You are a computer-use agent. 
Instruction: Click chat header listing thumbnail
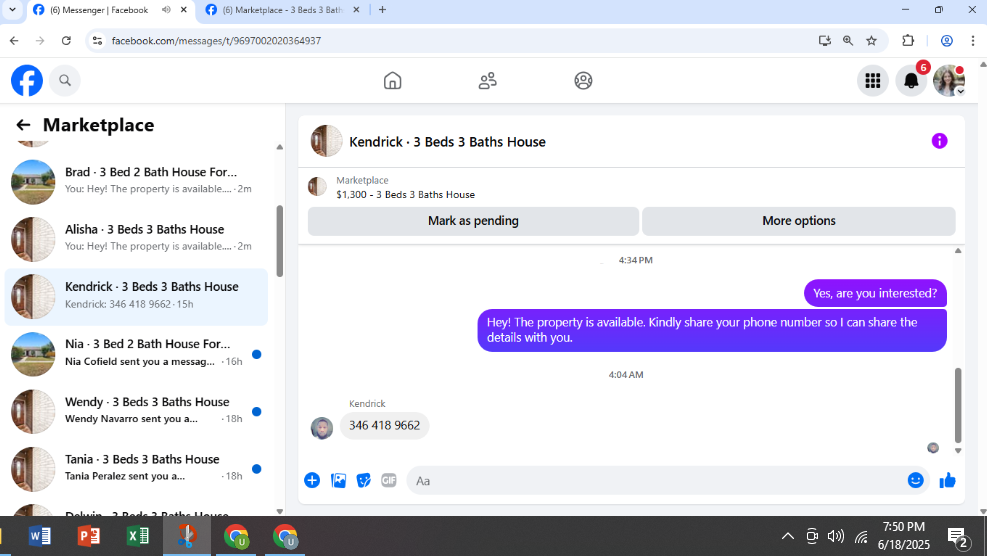(x=326, y=141)
